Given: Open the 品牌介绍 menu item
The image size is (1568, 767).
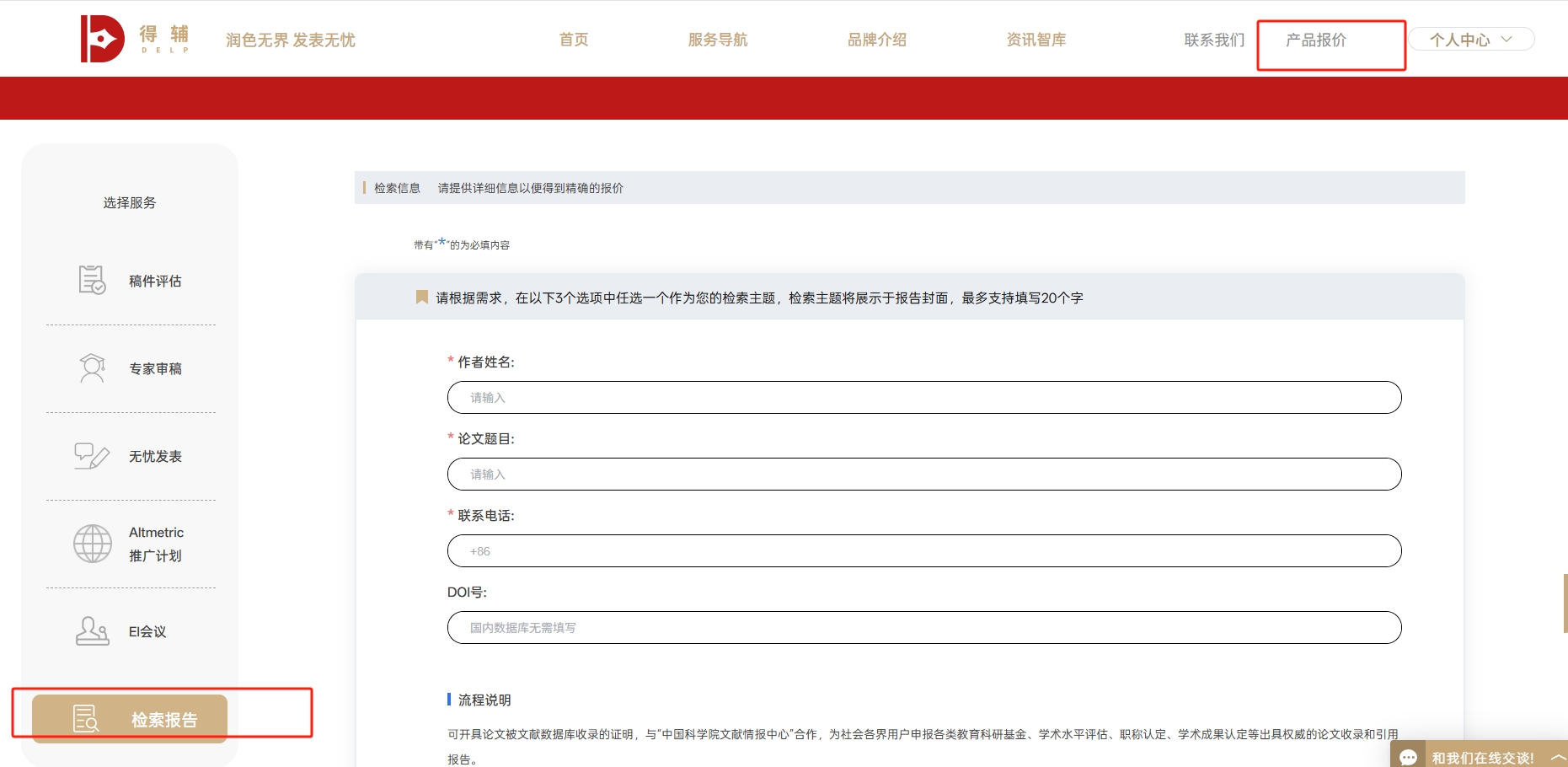Looking at the screenshot, I should [x=876, y=39].
